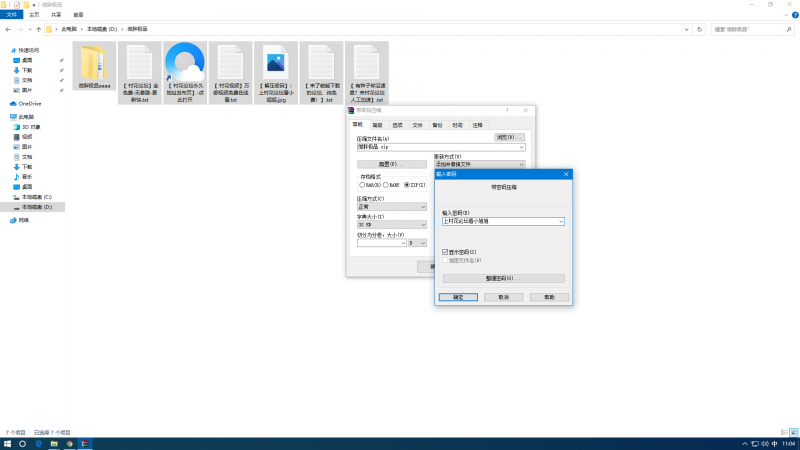Image resolution: width=800 pixels, height=450 pixels.
Task: Open the 查看 ribbon tab in Explorer
Action: tap(78, 15)
